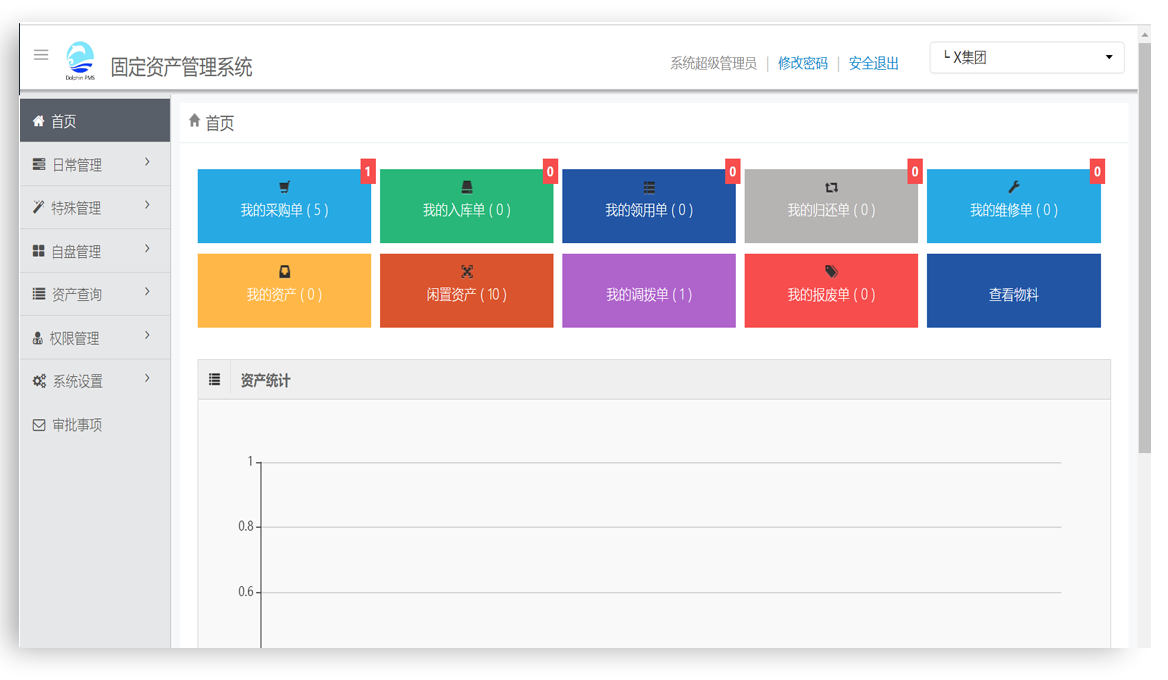Click the 修改密码 link

point(802,63)
